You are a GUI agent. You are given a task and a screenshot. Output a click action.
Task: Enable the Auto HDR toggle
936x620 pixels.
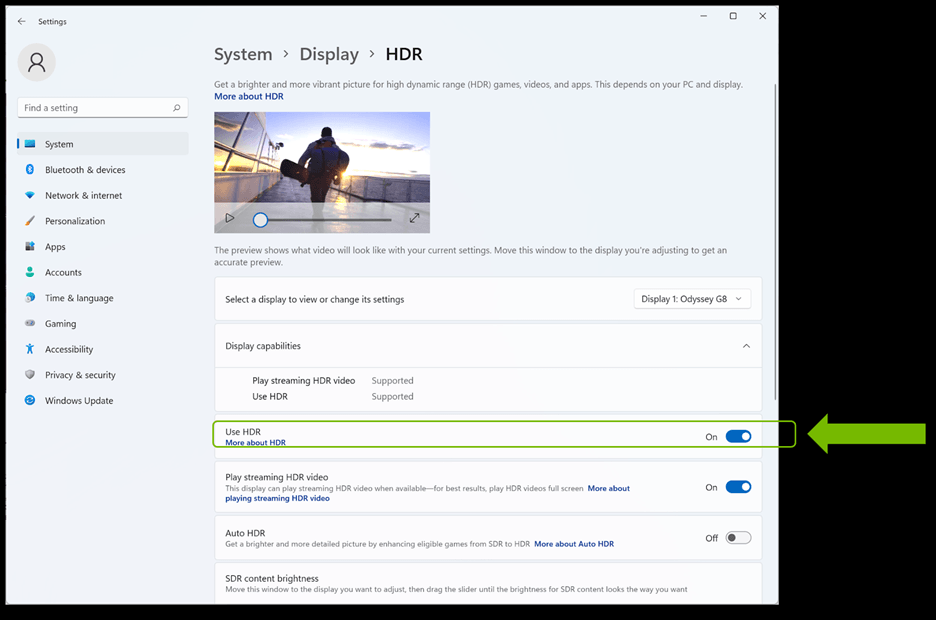(738, 538)
